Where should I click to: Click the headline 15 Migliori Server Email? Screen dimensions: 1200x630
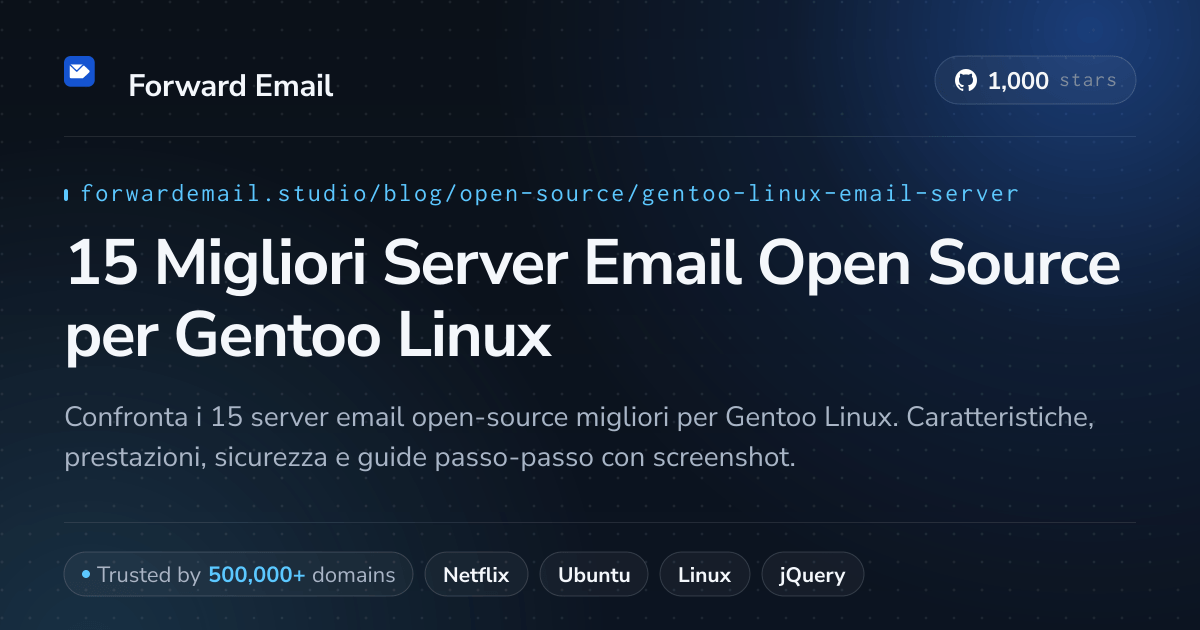[x=593, y=301]
